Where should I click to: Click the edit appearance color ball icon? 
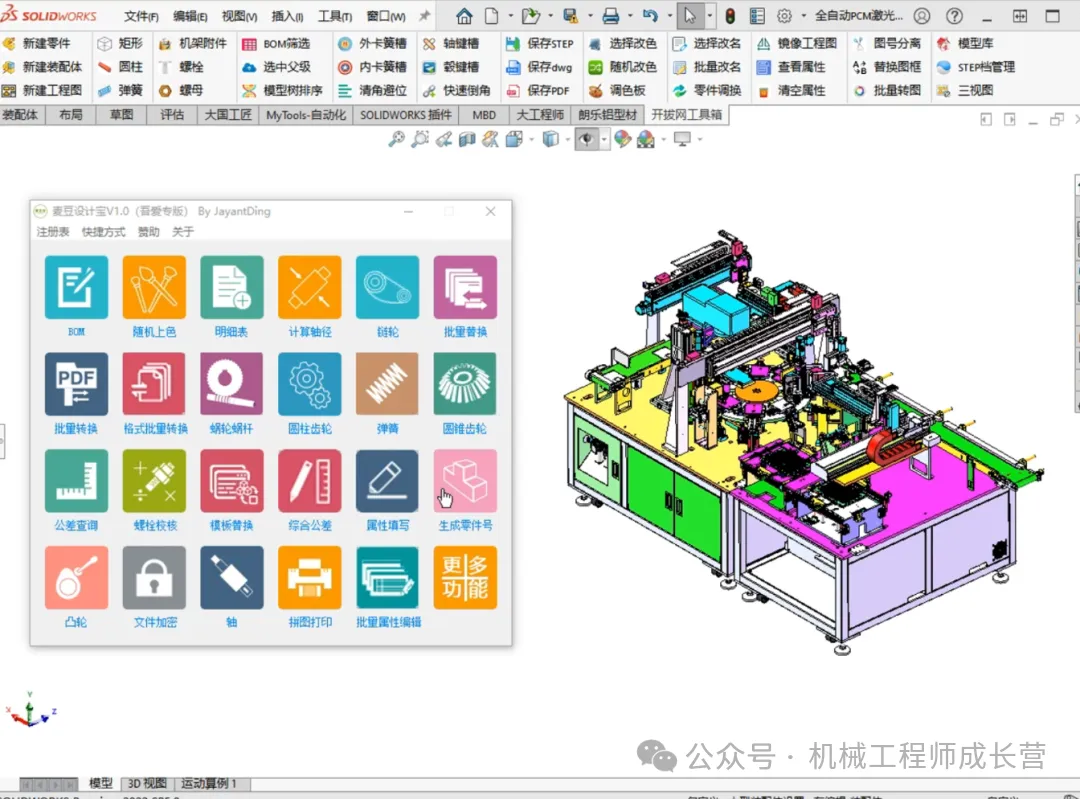point(622,139)
